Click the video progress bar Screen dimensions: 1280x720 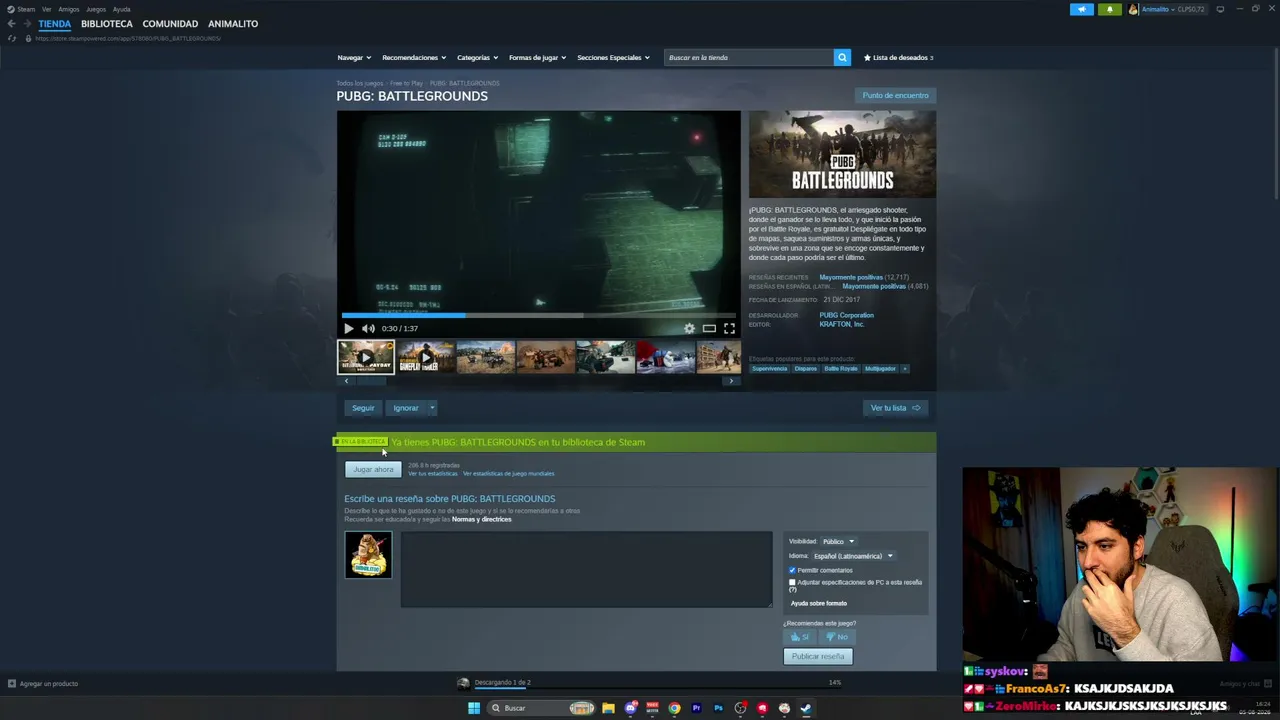539,315
